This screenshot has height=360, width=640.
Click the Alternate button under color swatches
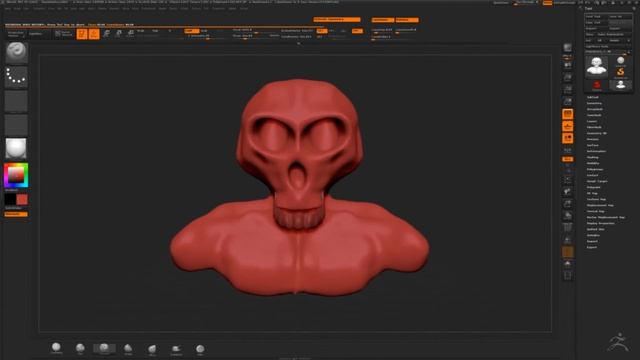pos(16,214)
